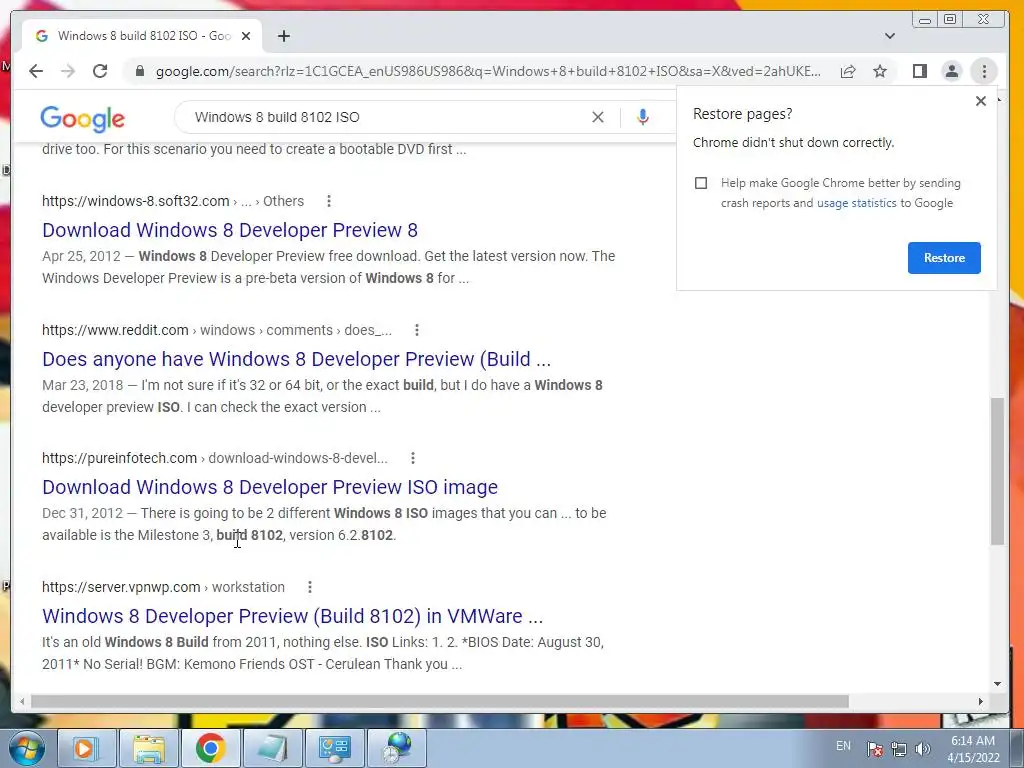The height and width of the screenshot is (768, 1024).
Task: Open Chrome three-dot menu
Action: point(984,71)
